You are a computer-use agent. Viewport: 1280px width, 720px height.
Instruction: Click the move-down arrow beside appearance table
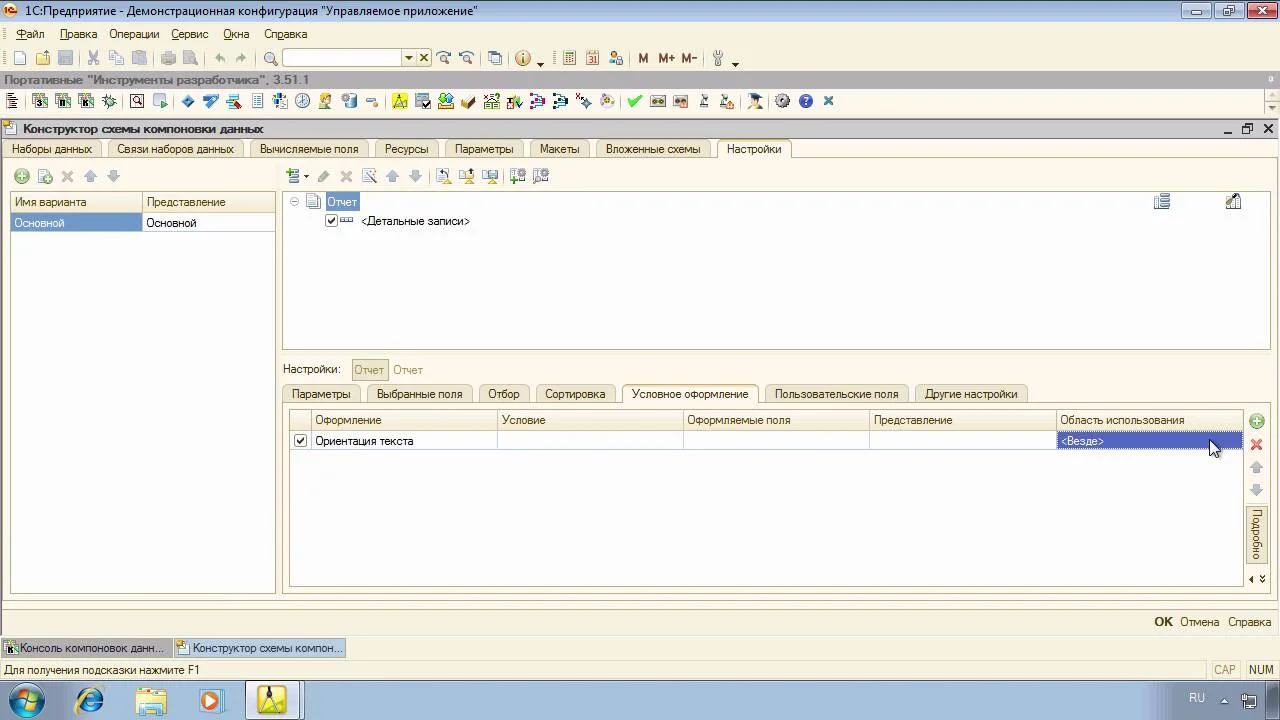pyautogui.click(x=1257, y=490)
